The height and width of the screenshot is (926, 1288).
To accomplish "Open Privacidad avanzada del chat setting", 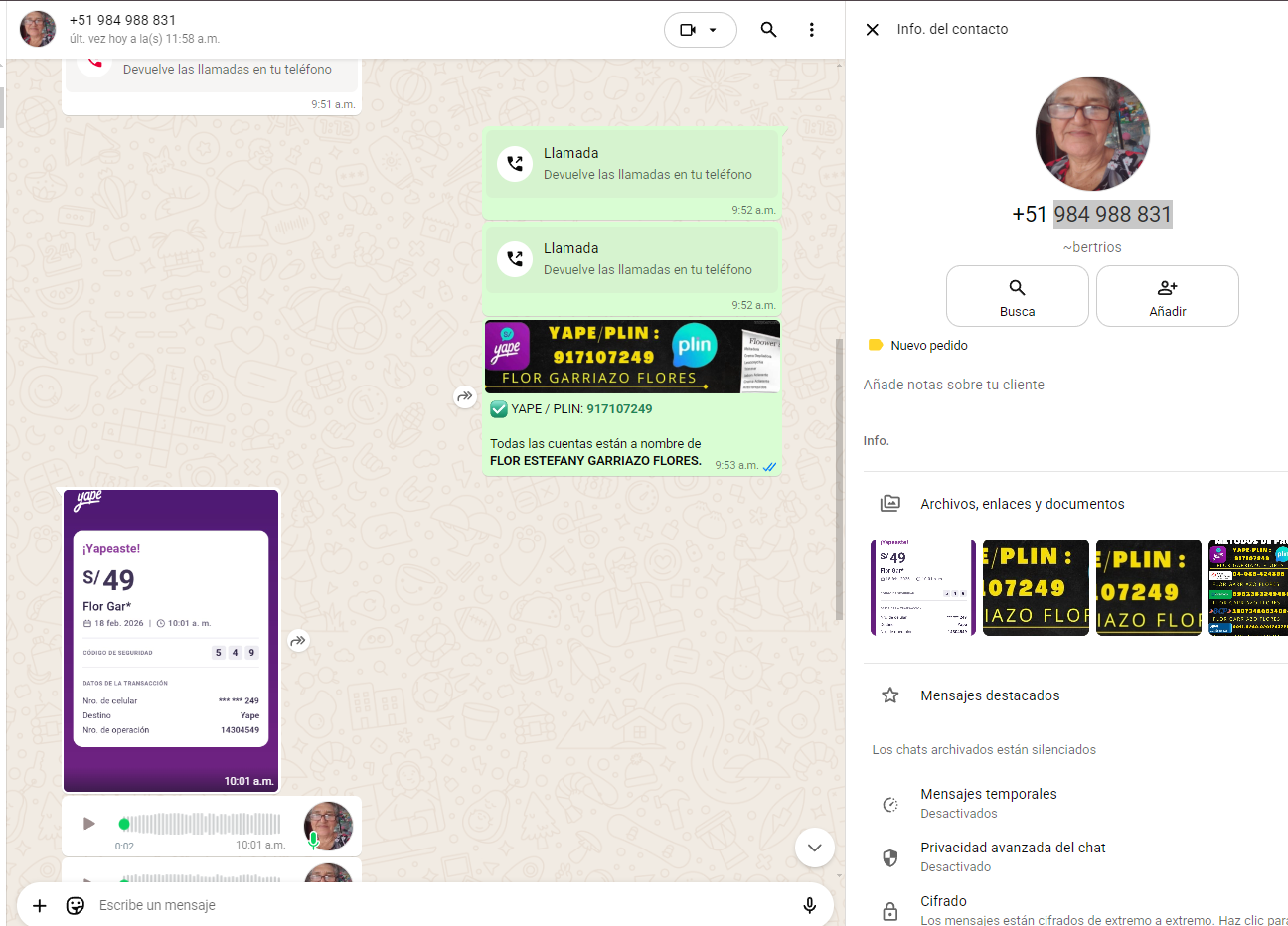I will click(x=1012, y=856).
